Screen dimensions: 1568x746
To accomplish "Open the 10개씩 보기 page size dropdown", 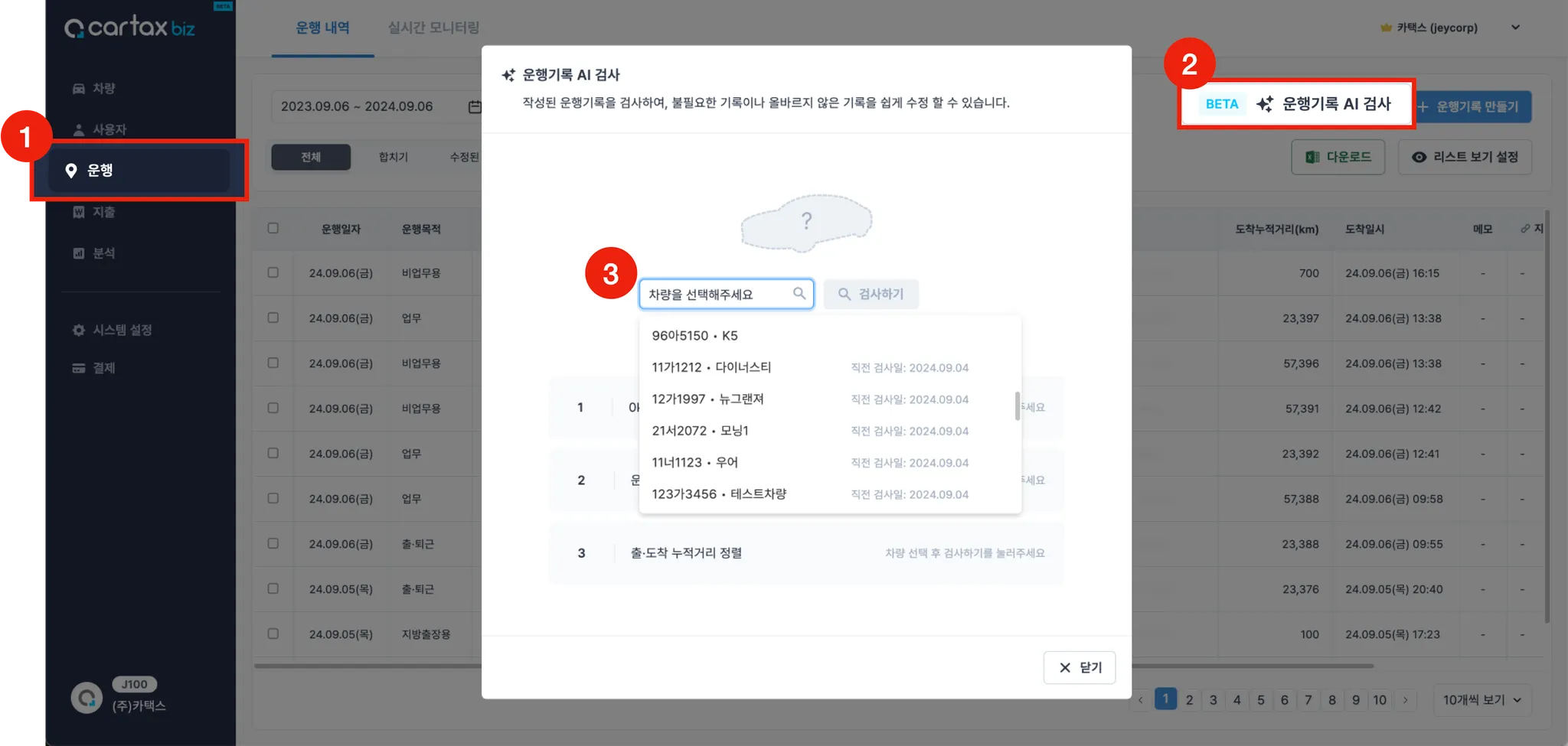I will coord(1481,700).
